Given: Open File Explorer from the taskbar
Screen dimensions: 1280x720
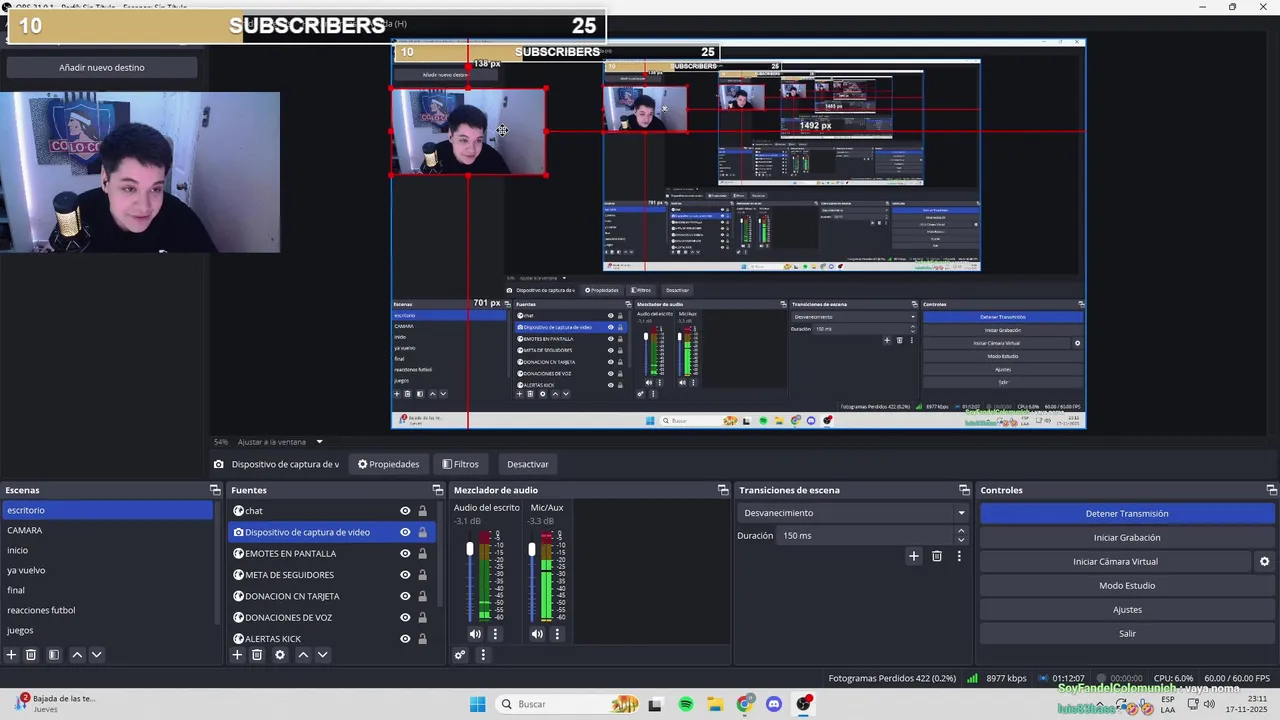Looking at the screenshot, I should click(715, 704).
